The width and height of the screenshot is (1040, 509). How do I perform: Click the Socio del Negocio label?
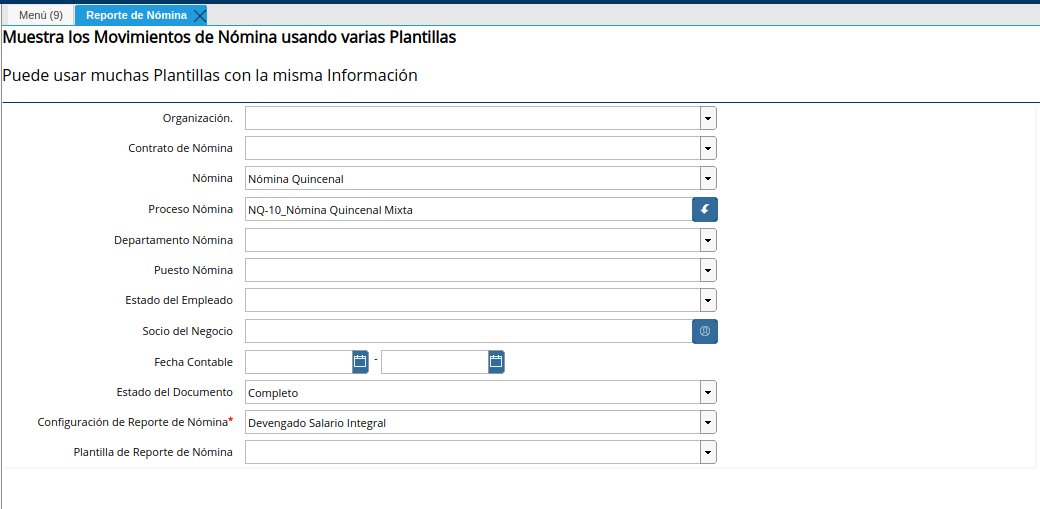(x=188, y=331)
